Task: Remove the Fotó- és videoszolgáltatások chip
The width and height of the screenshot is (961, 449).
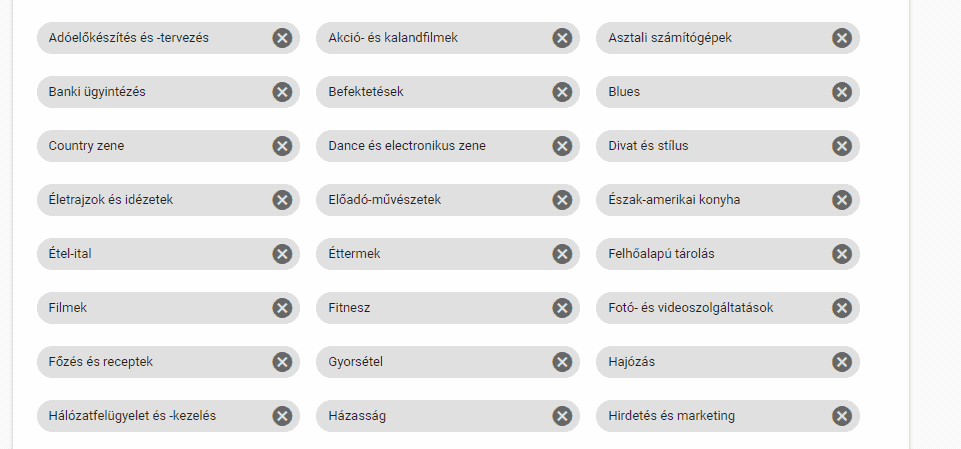Action: (x=842, y=308)
